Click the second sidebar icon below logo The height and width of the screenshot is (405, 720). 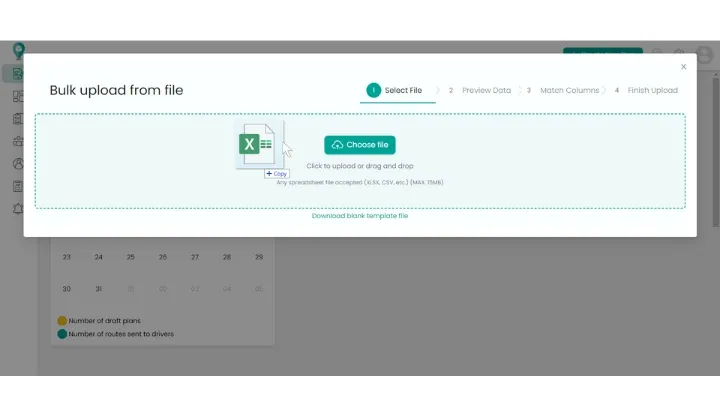pyautogui.click(x=17, y=97)
